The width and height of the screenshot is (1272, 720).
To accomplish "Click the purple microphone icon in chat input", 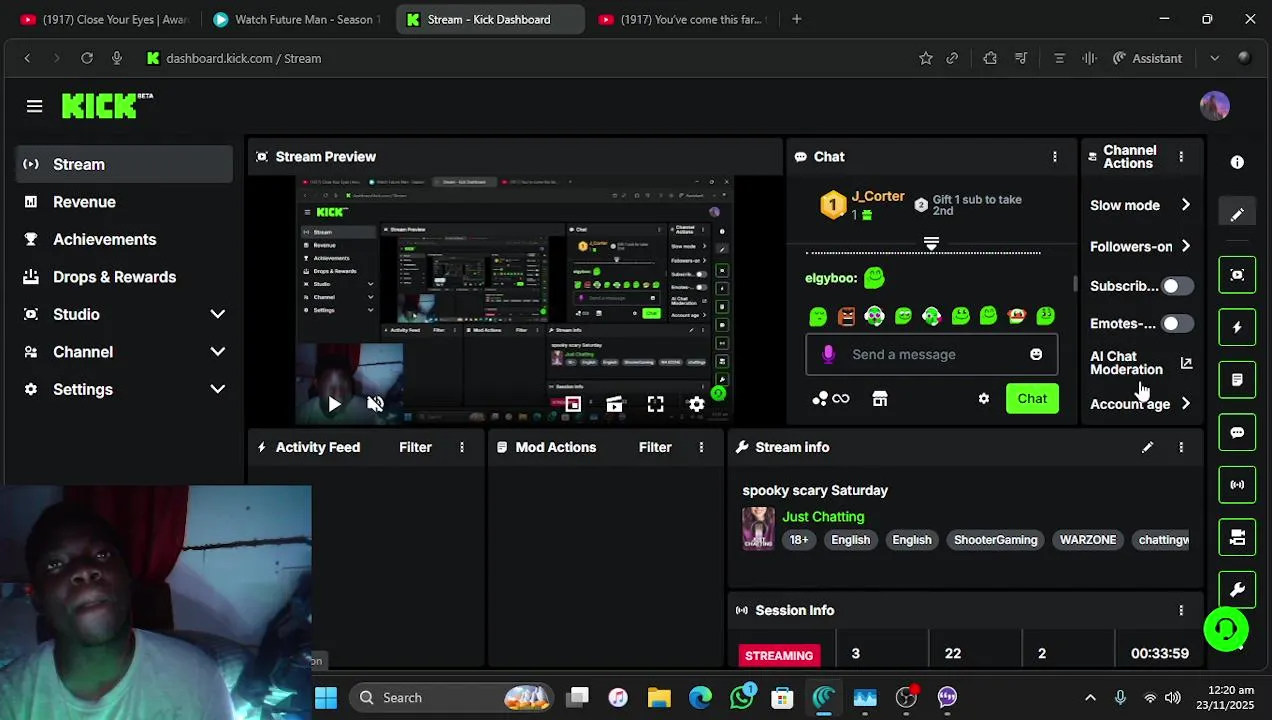I will [828, 354].
